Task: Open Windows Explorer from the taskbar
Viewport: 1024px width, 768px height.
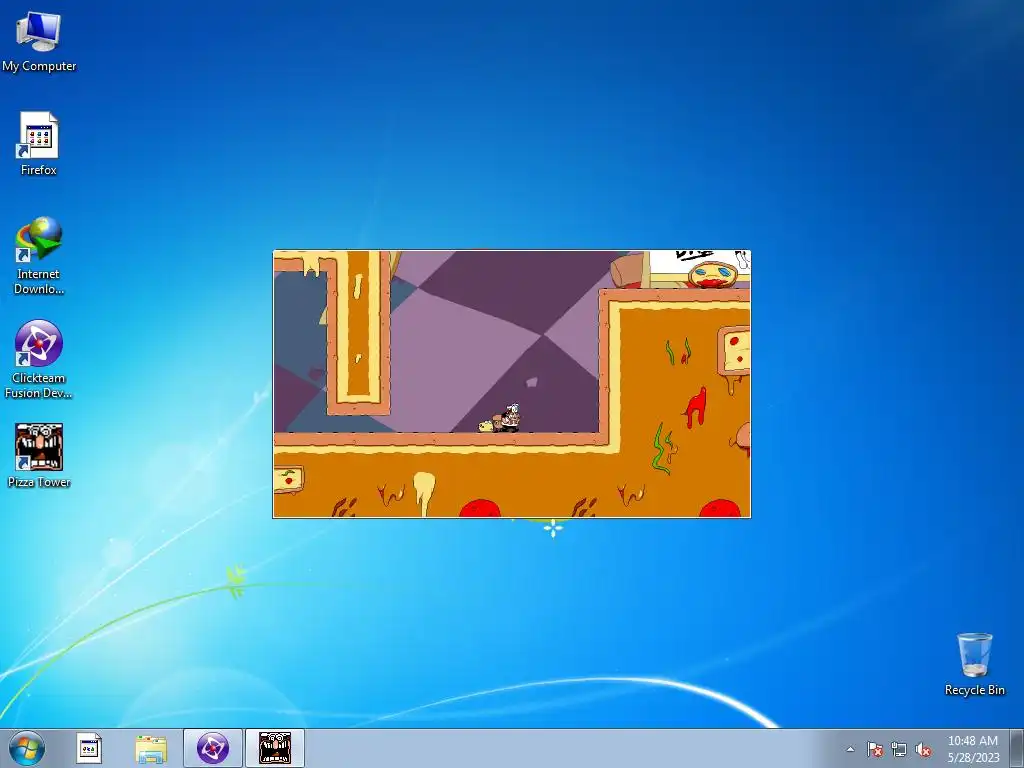Action: pos(151,748)
